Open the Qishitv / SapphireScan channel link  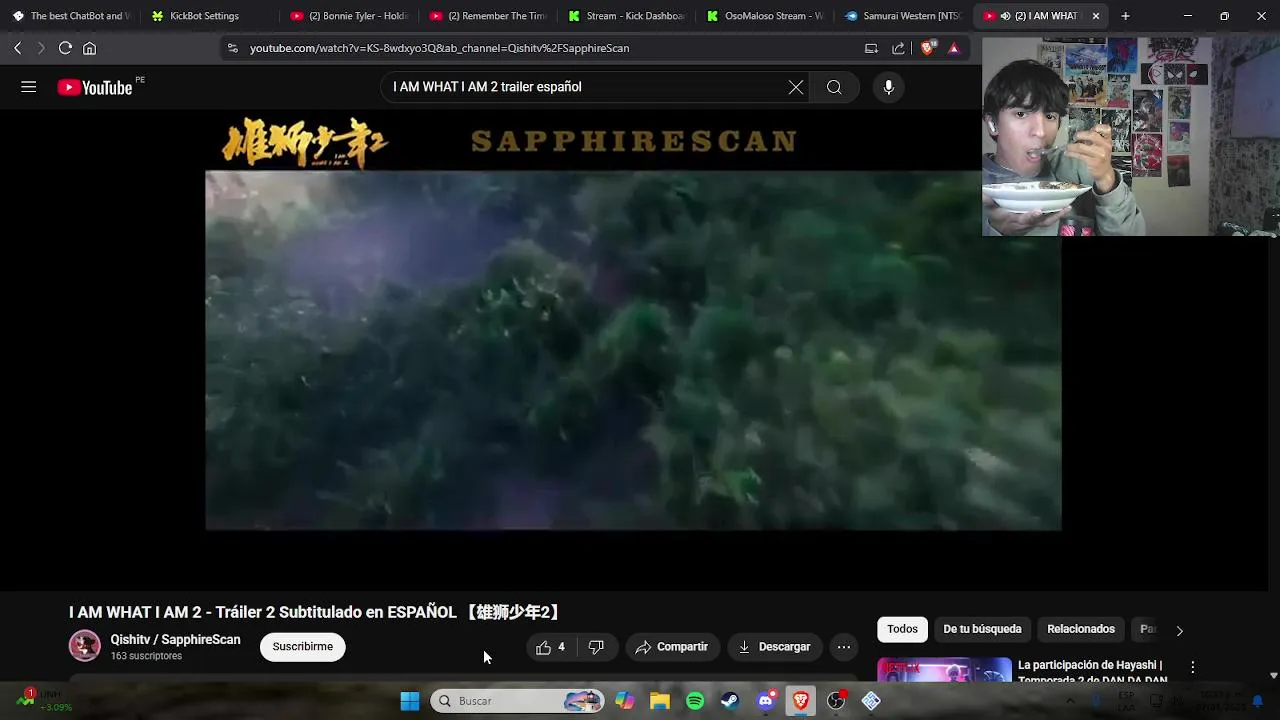coord(175,640)
